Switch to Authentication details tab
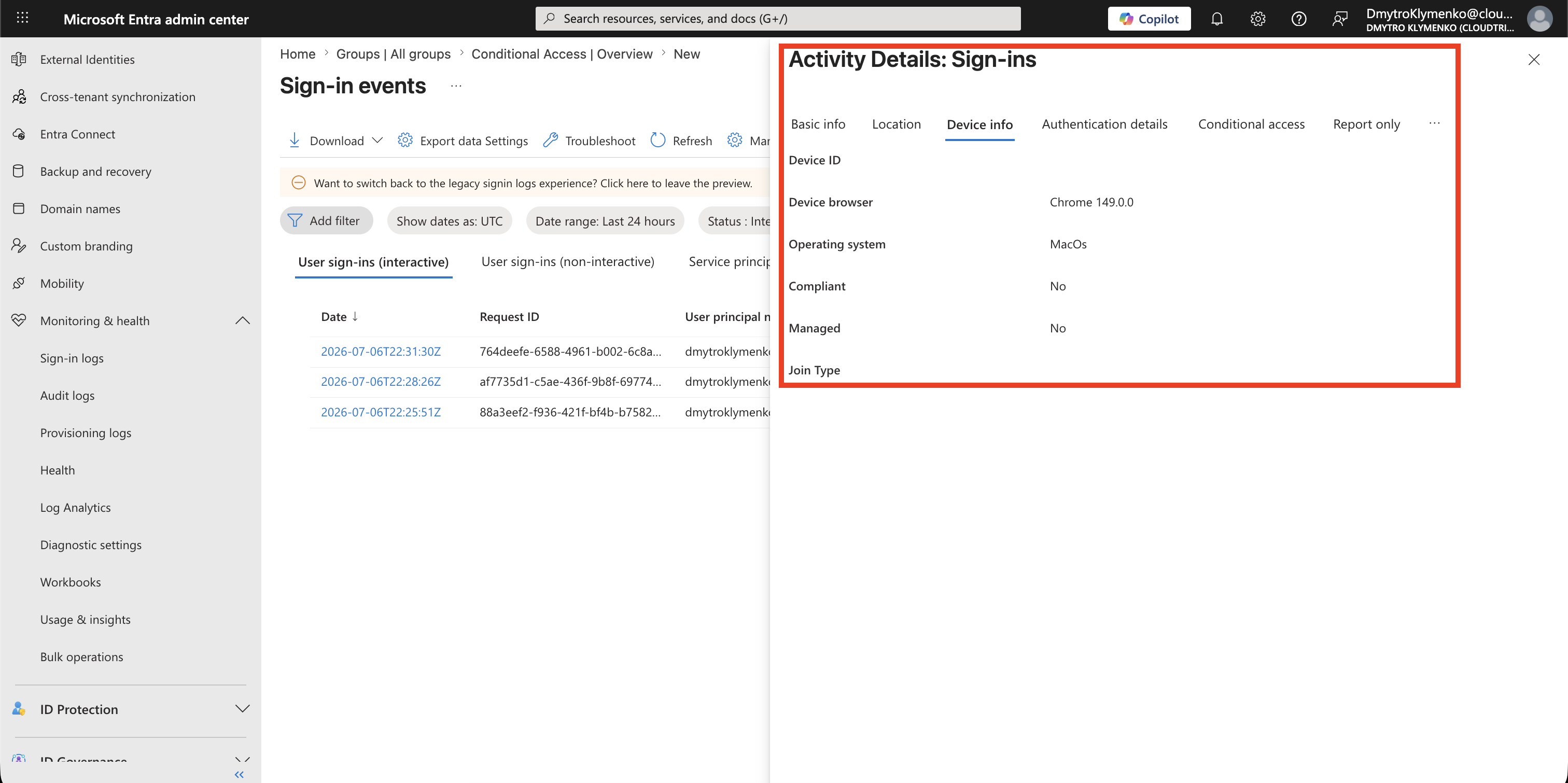 [1104, 124]
